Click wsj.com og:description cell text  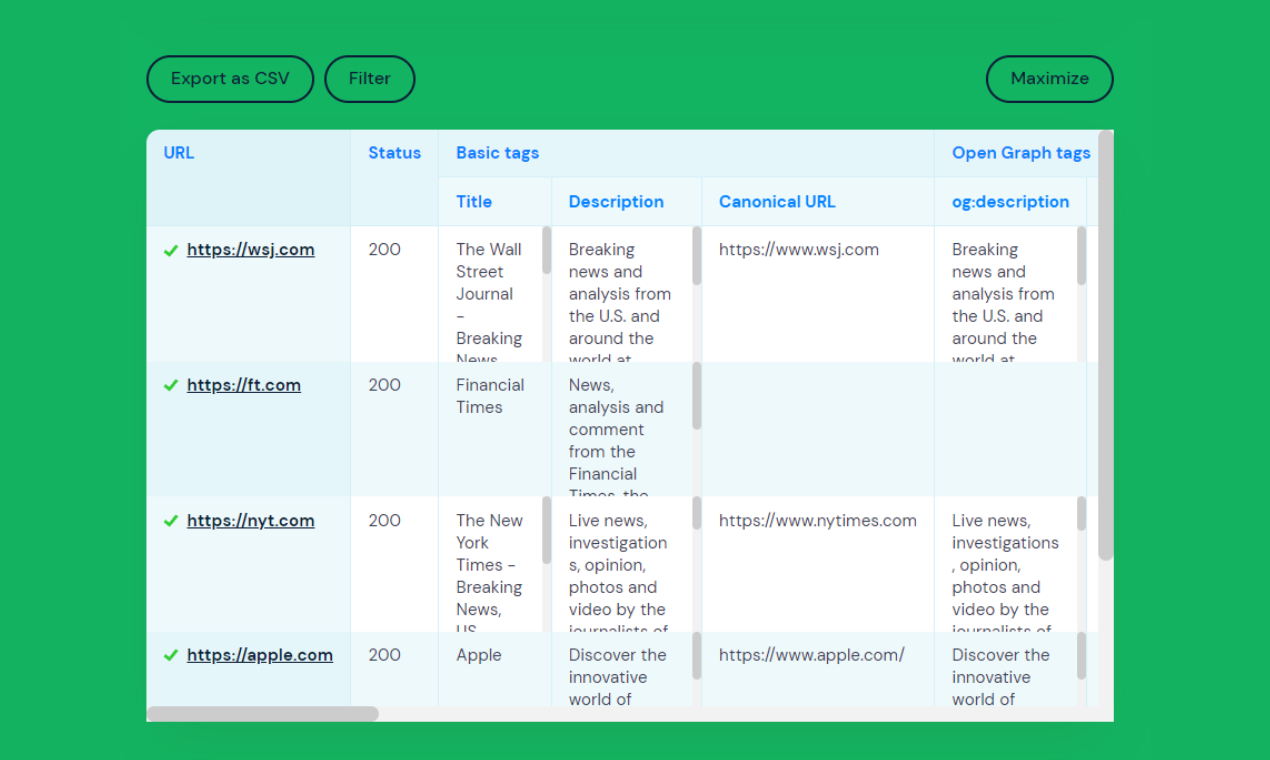[x=1003, y=301]
